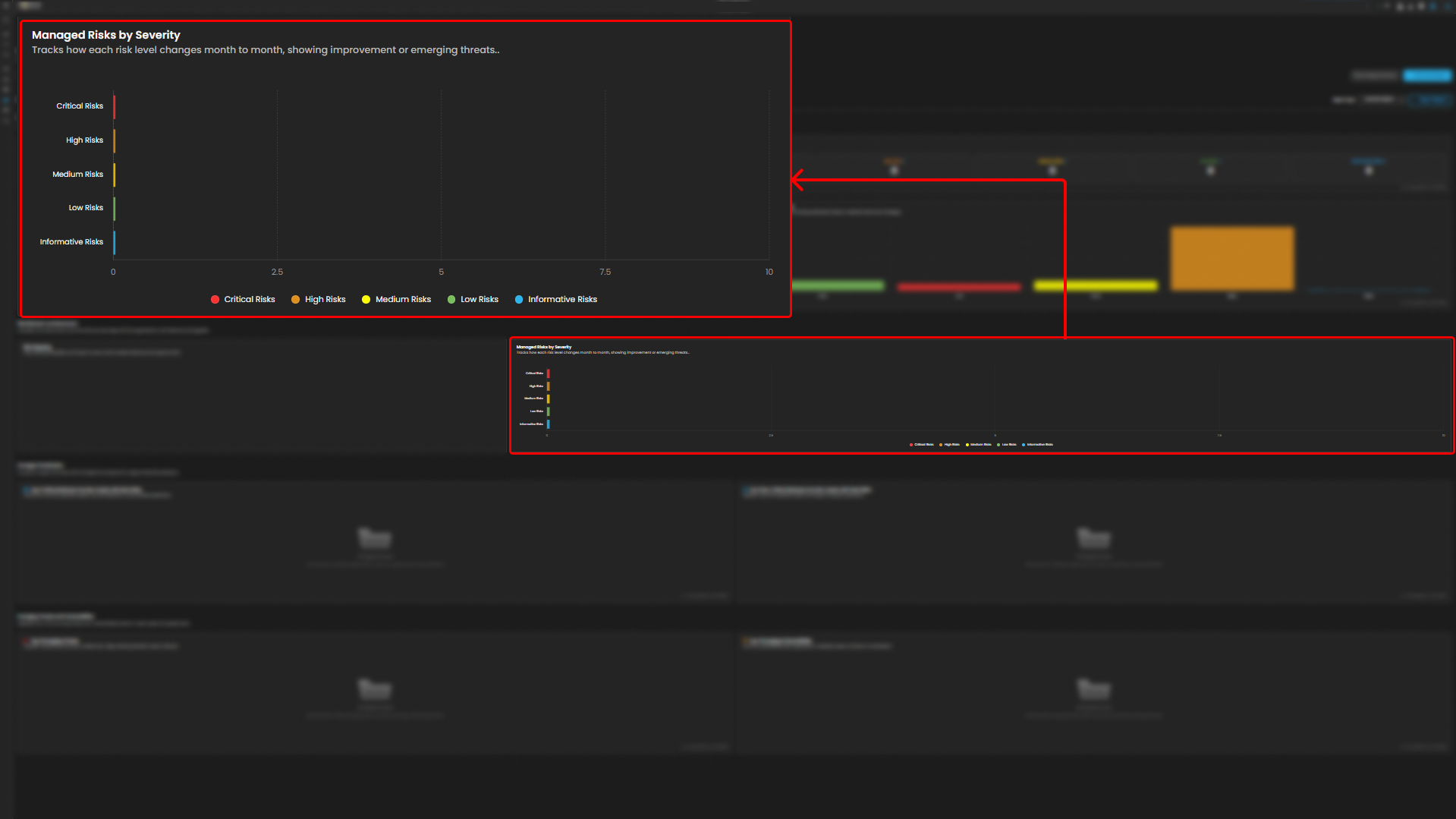This screenshot has width=1456, height=819.
Task: Click the High Risks y-axis label in enlarged chart
Action: pos(84,140)
